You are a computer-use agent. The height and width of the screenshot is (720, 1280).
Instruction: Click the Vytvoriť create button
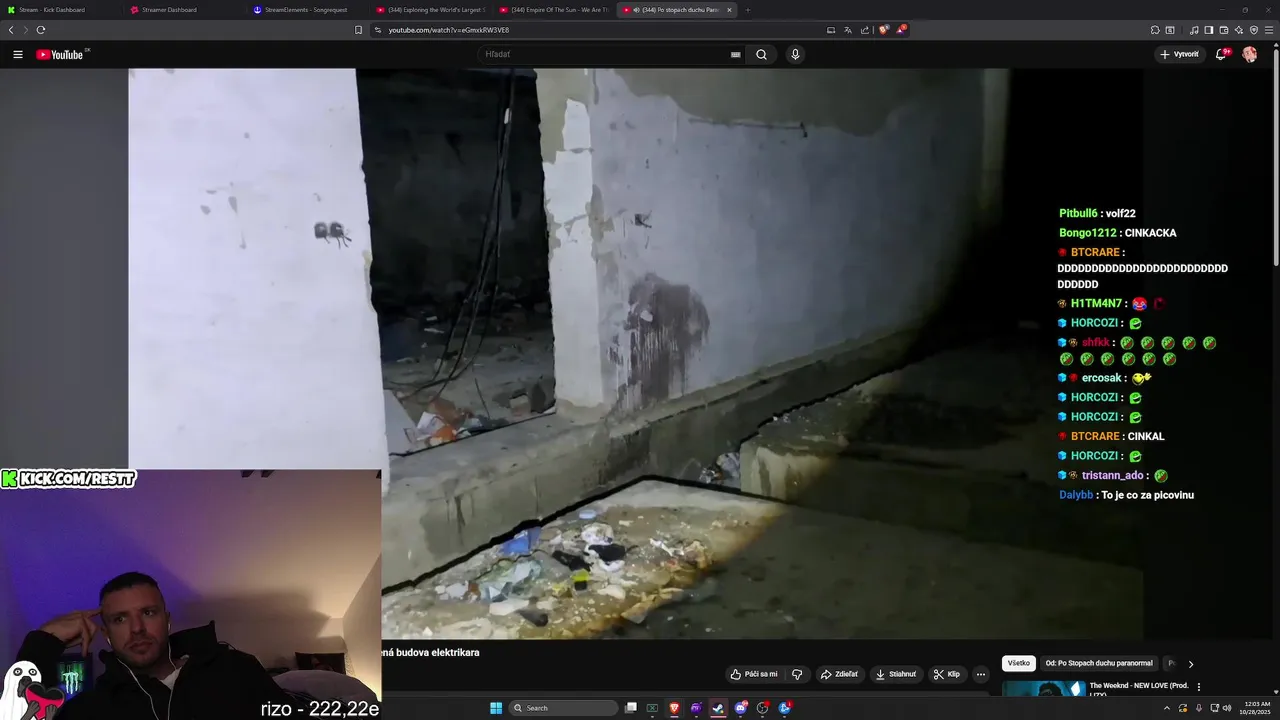pos(1180,55)
